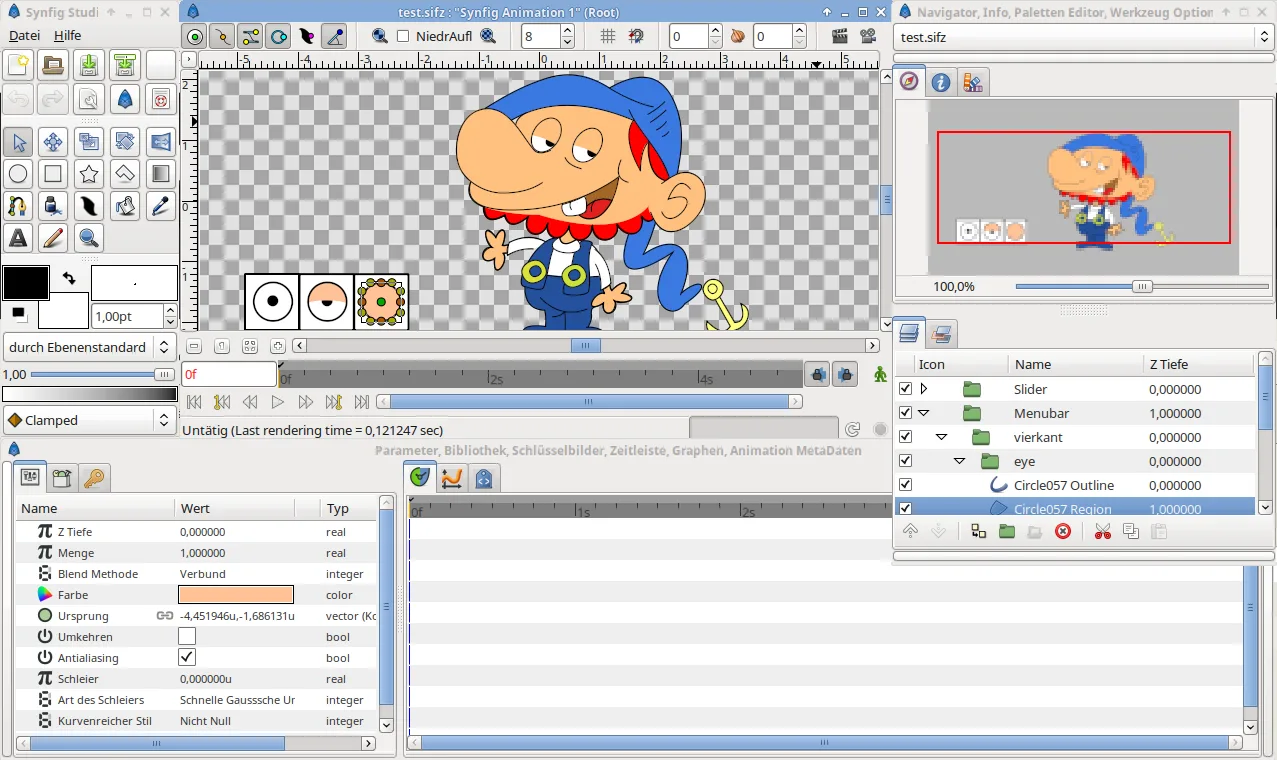1277x760 pixels.
Task: Select the Circle tool
Action: click(x=18, y=174)
